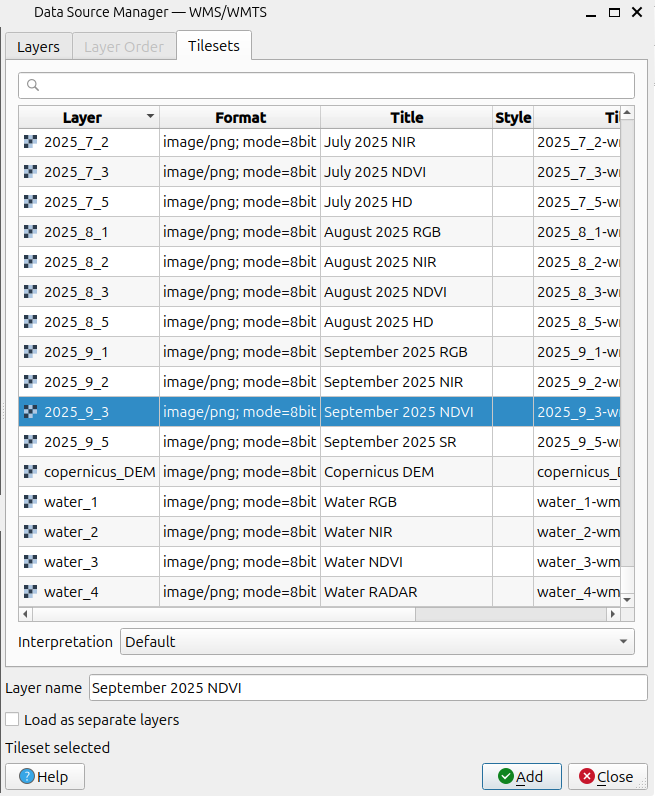The height and width of the screenshot is (800, 655).
Task: Open Help for this dialog
Action: coord(45,777)
